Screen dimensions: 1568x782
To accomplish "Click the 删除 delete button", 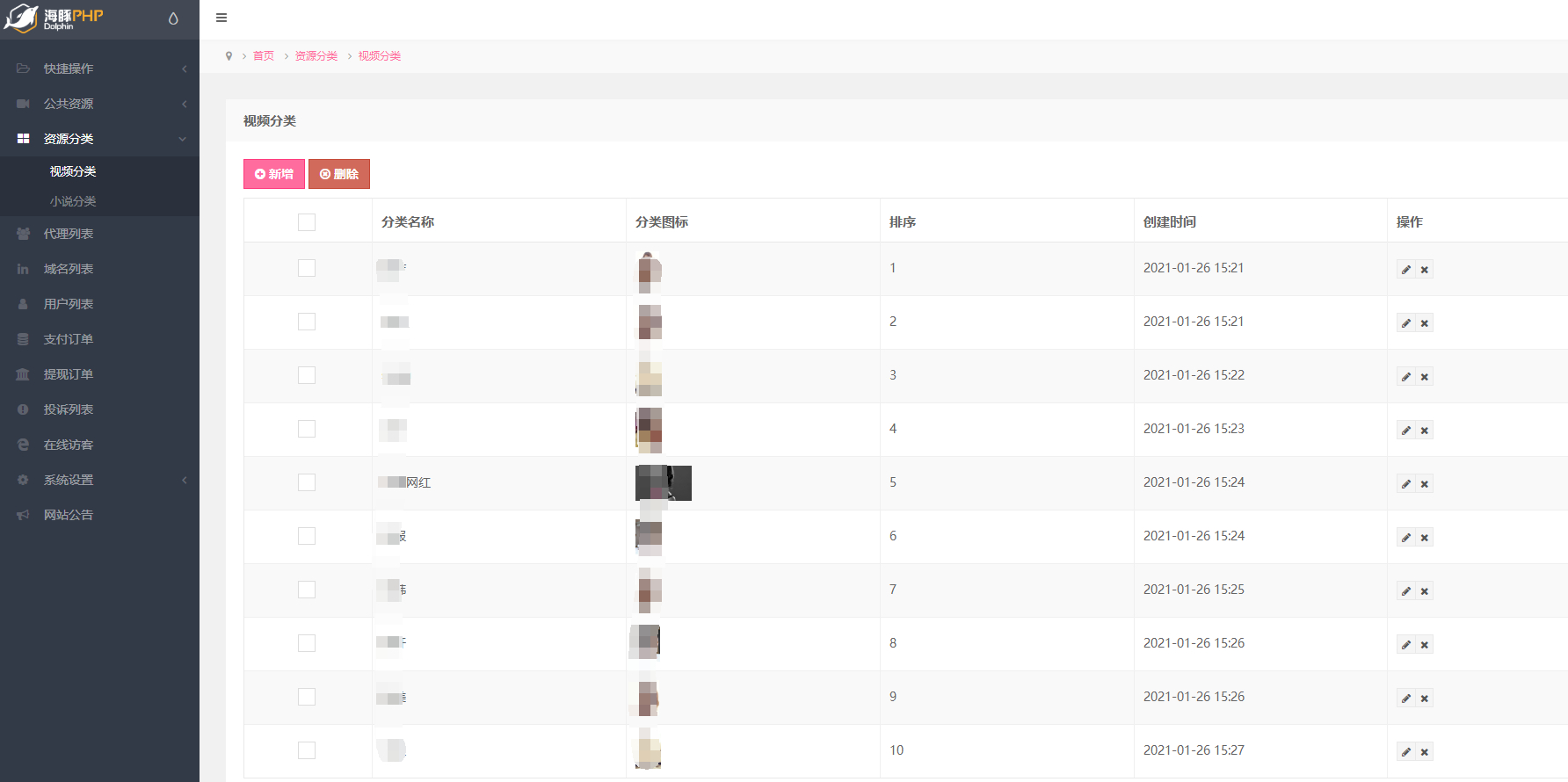I will (339, 174).
